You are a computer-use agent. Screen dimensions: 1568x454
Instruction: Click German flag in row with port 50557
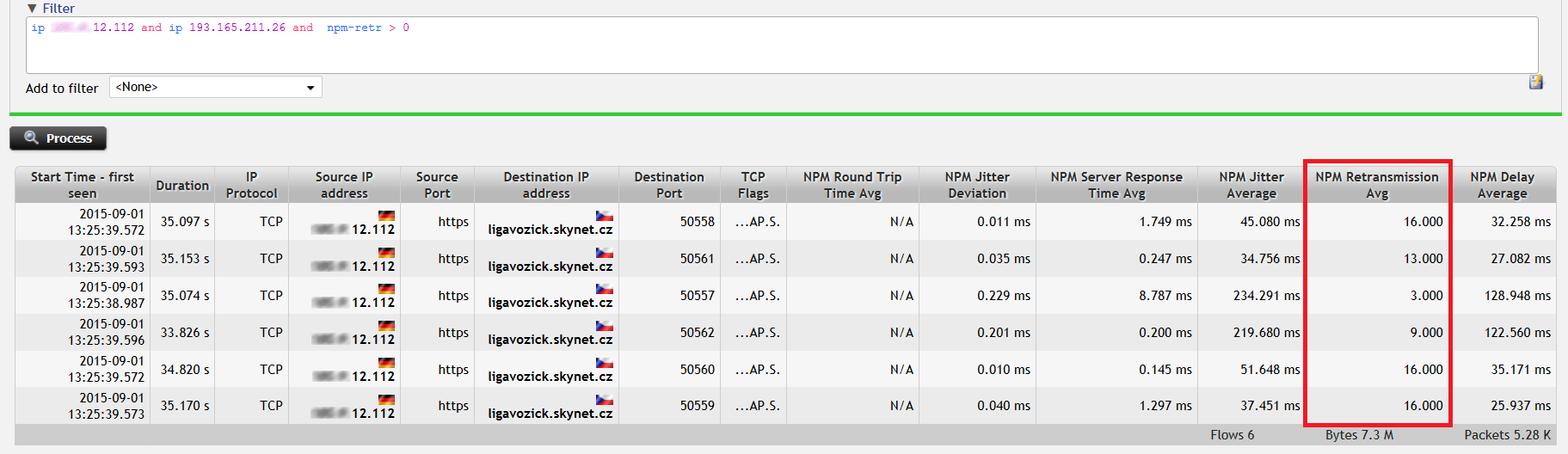point(386,289)
